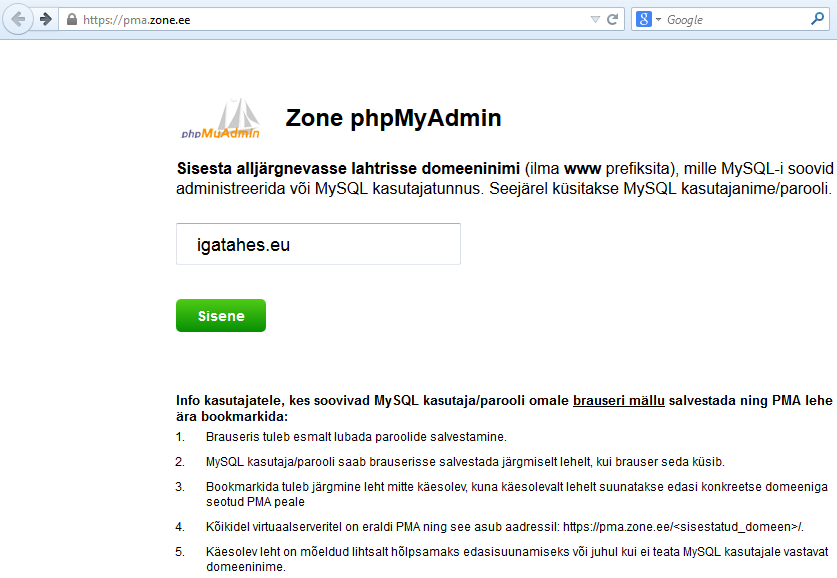The width and height of the screenshot is (837, 578).
Task: Click into the Google search box
Action: [x=735, y=20]
